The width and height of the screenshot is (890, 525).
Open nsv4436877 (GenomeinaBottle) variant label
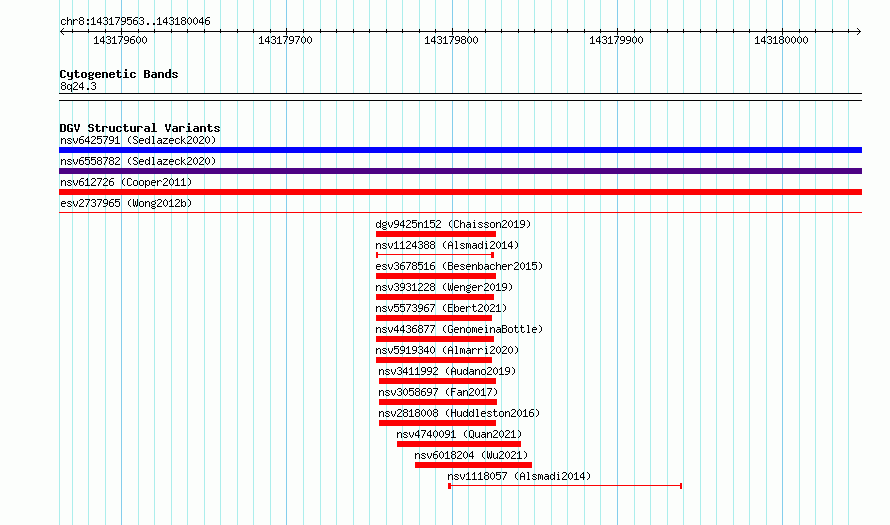[459, 329]
